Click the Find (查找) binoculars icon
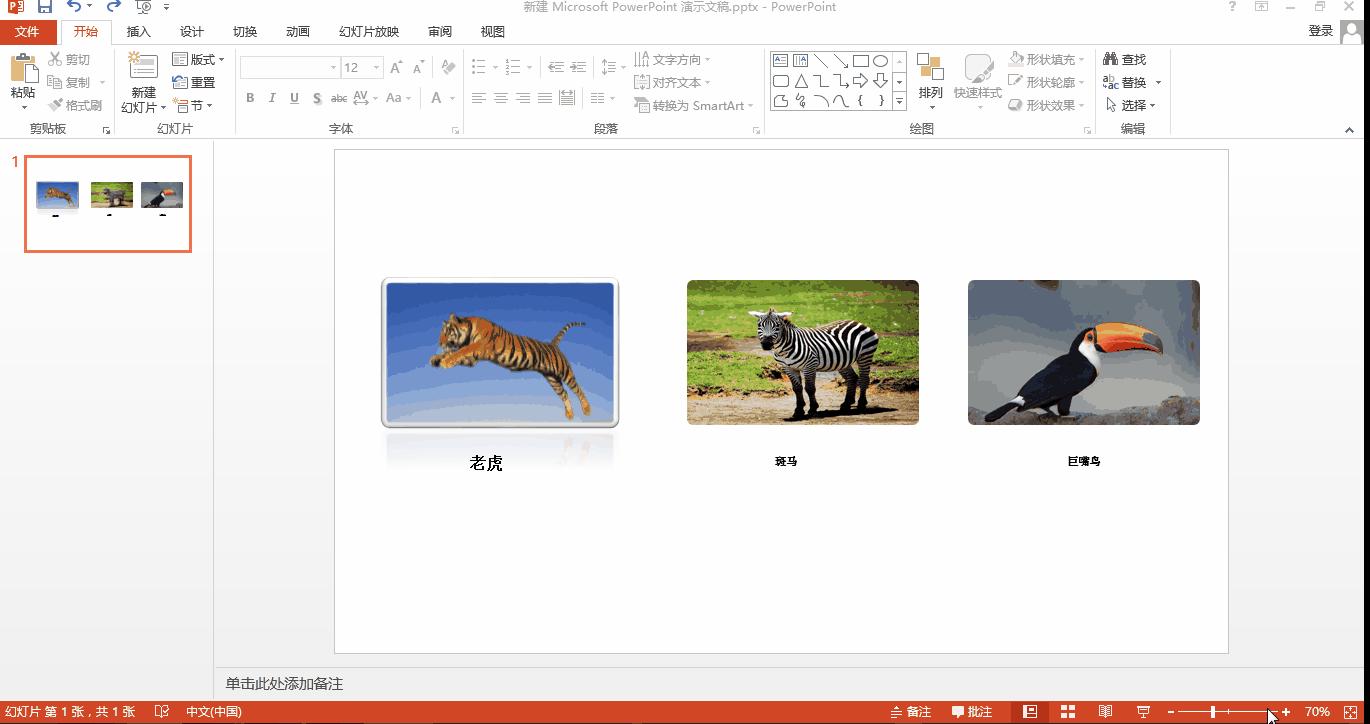Image resolution: width=1370 pixels, height=724 pixels. click(1110, 59)
